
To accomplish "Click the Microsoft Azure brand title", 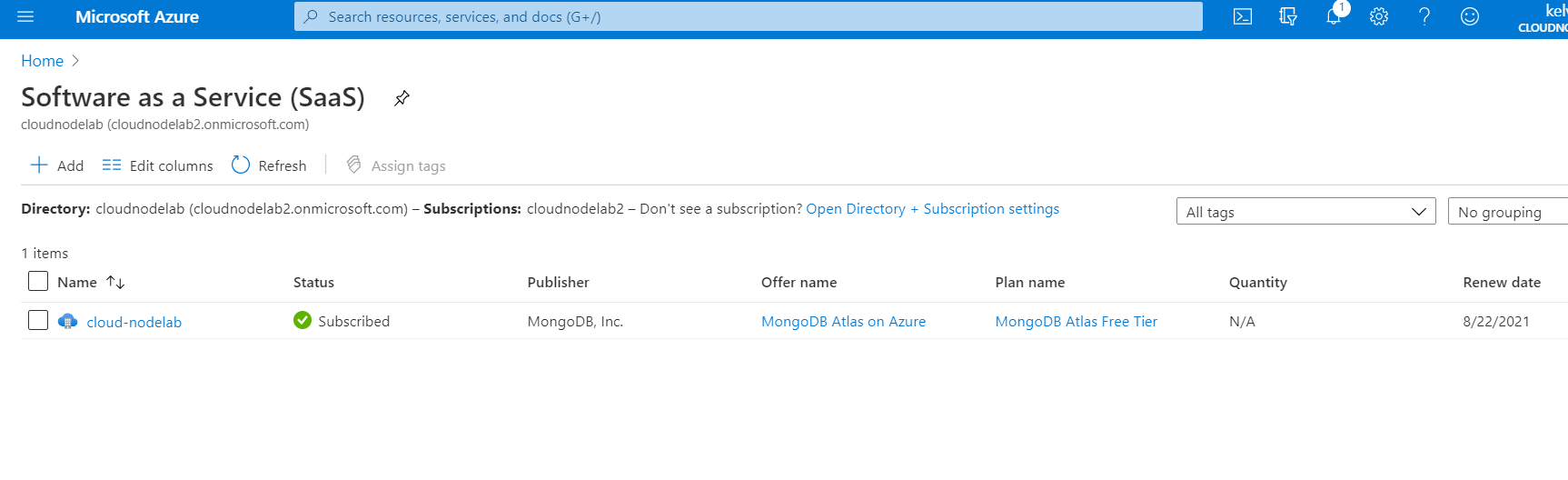I will [137, 16].
